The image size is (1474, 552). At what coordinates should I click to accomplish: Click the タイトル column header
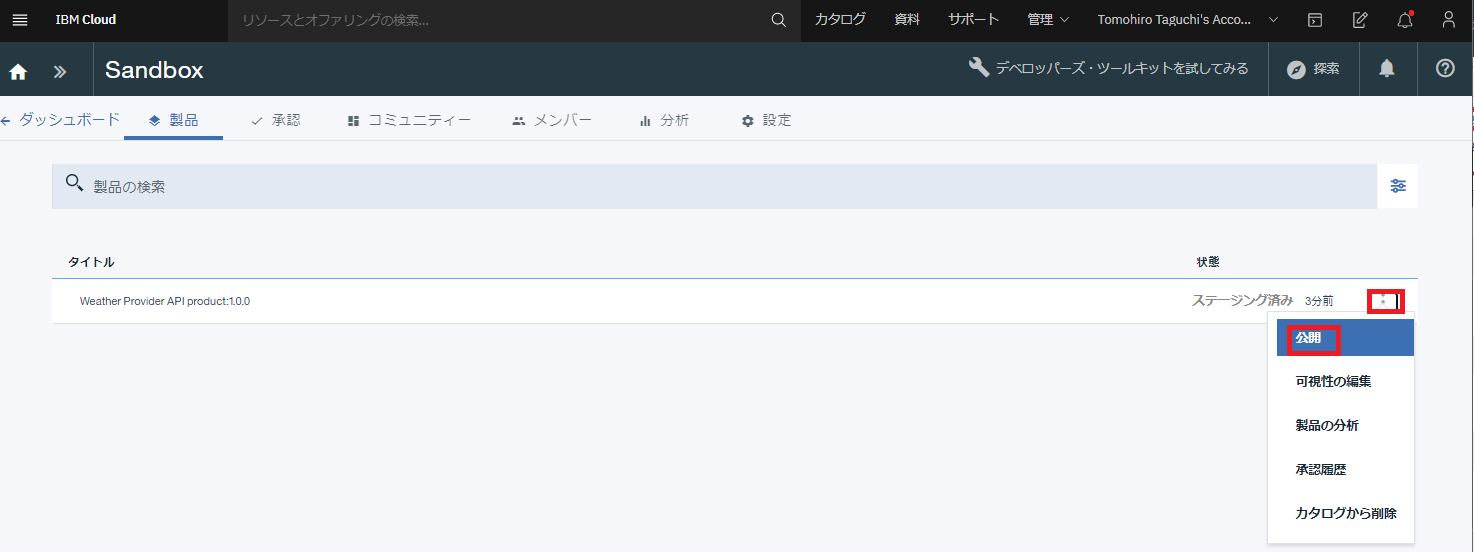[x=91, y=262]
